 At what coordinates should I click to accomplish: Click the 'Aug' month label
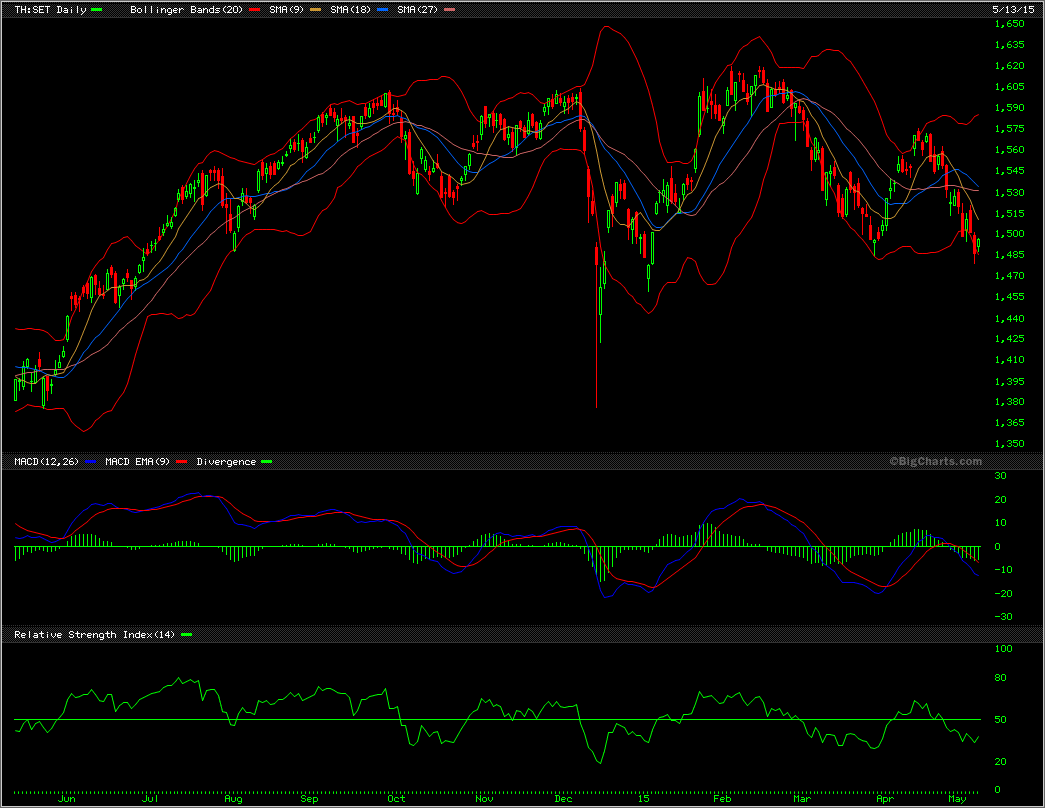pyautogui.click(x=233, y=799)
